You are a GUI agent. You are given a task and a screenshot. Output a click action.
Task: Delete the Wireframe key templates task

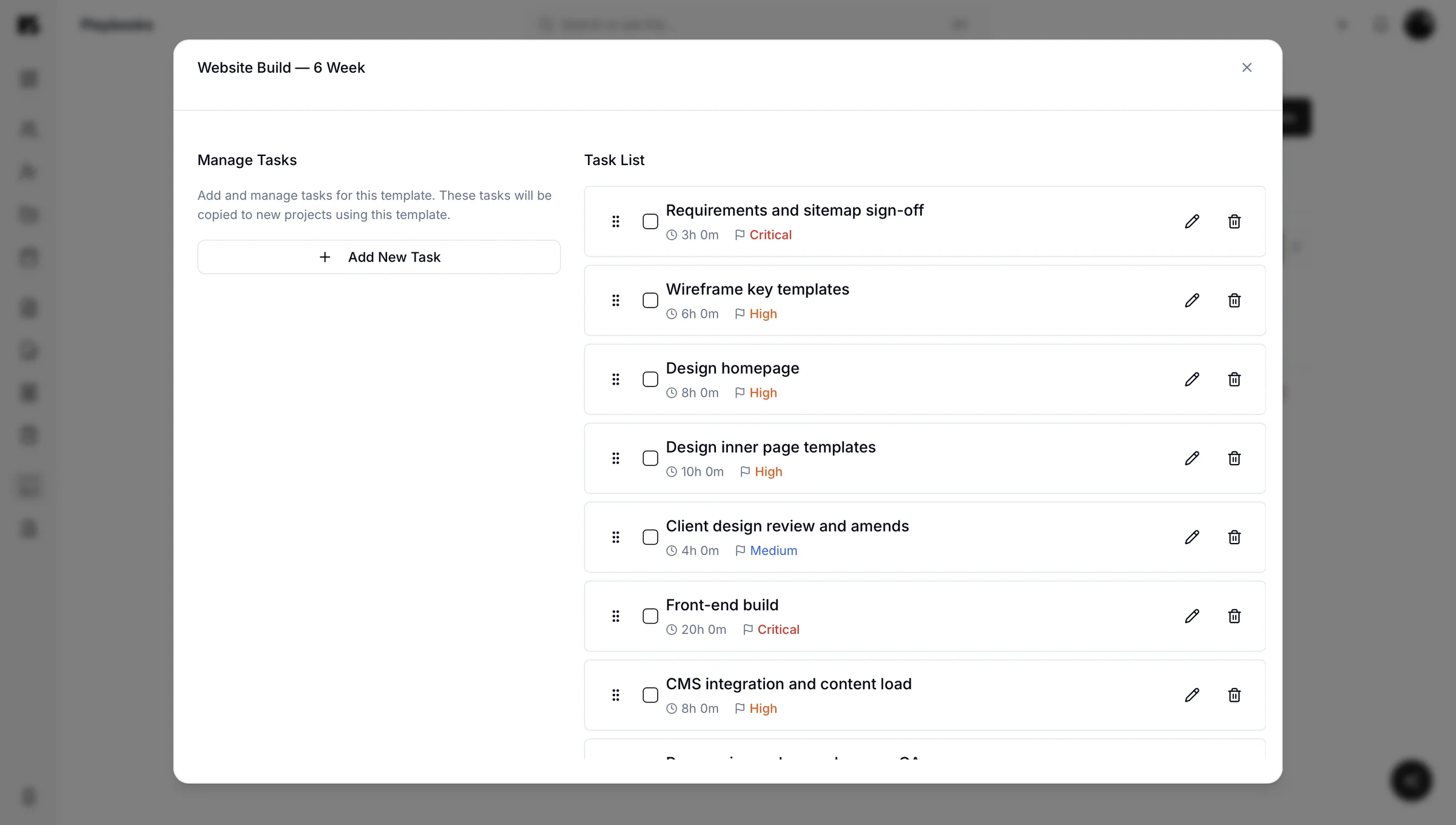1234,300
